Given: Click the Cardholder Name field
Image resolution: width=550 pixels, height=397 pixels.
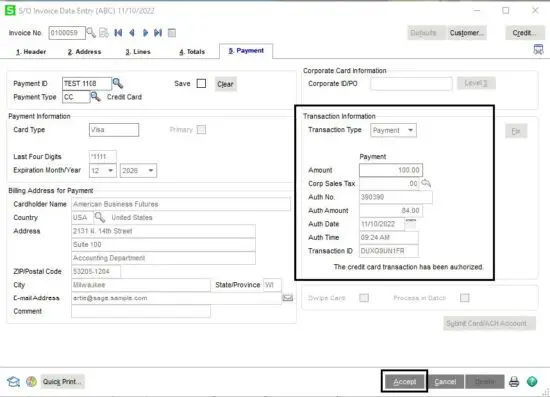Looking at the screenshot, I should click(x=181, y=204).
